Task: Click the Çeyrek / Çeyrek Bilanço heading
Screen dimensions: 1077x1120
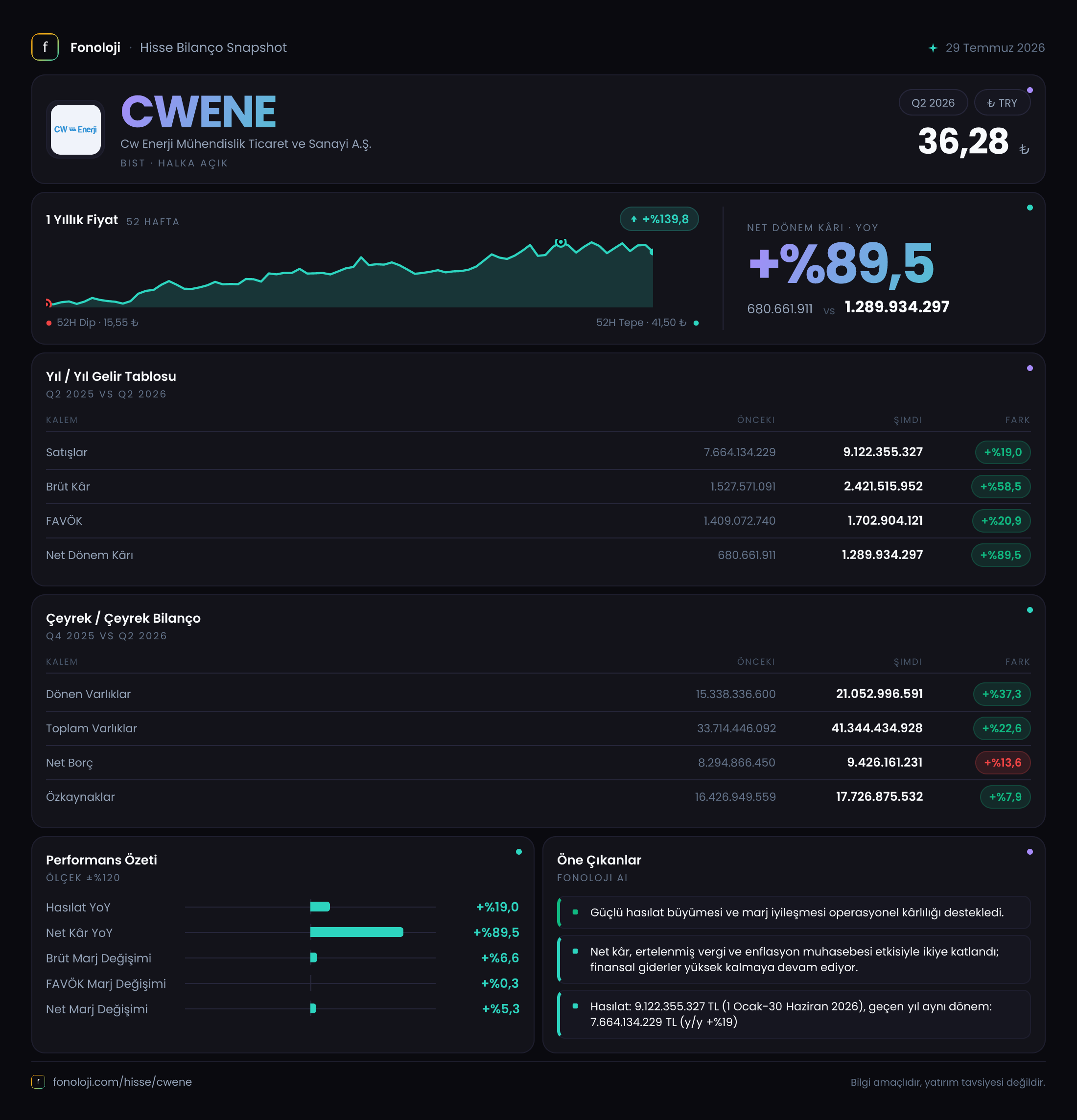Action: coord(123,618)
